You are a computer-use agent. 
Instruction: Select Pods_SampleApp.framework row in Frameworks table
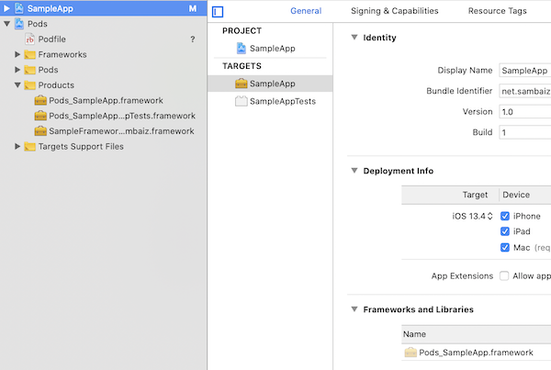476,352
